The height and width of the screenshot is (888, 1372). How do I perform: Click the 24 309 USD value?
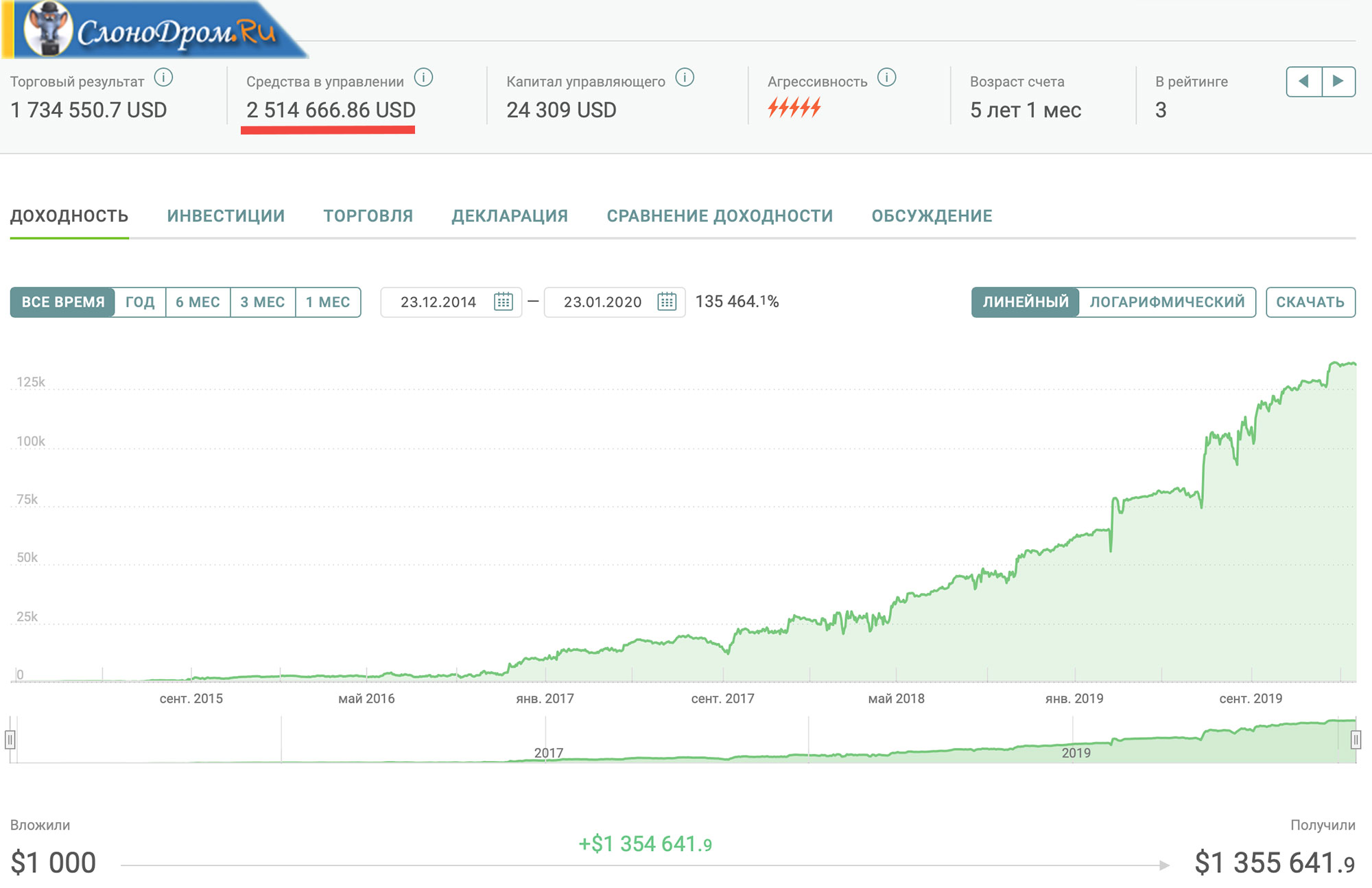coord(561,110)
